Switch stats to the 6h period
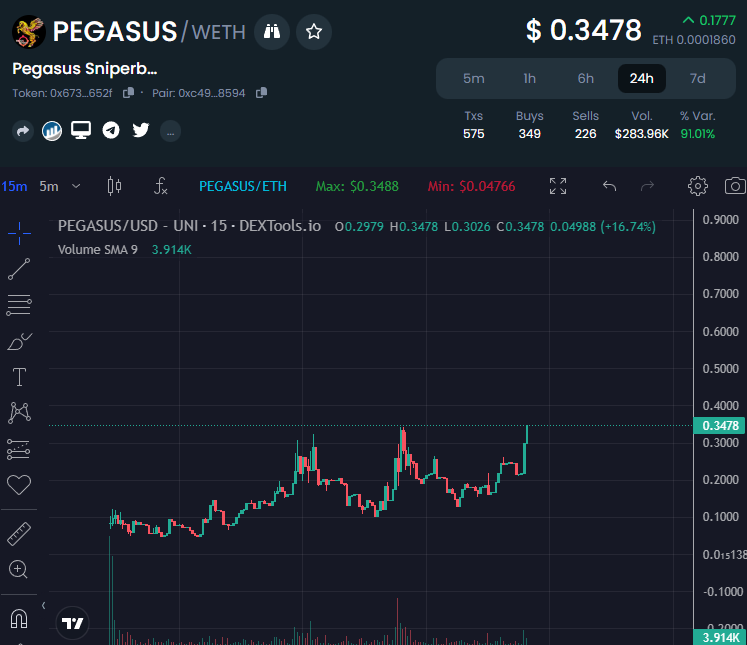Screen dimensions: 747x645 (x=585, y=79)
